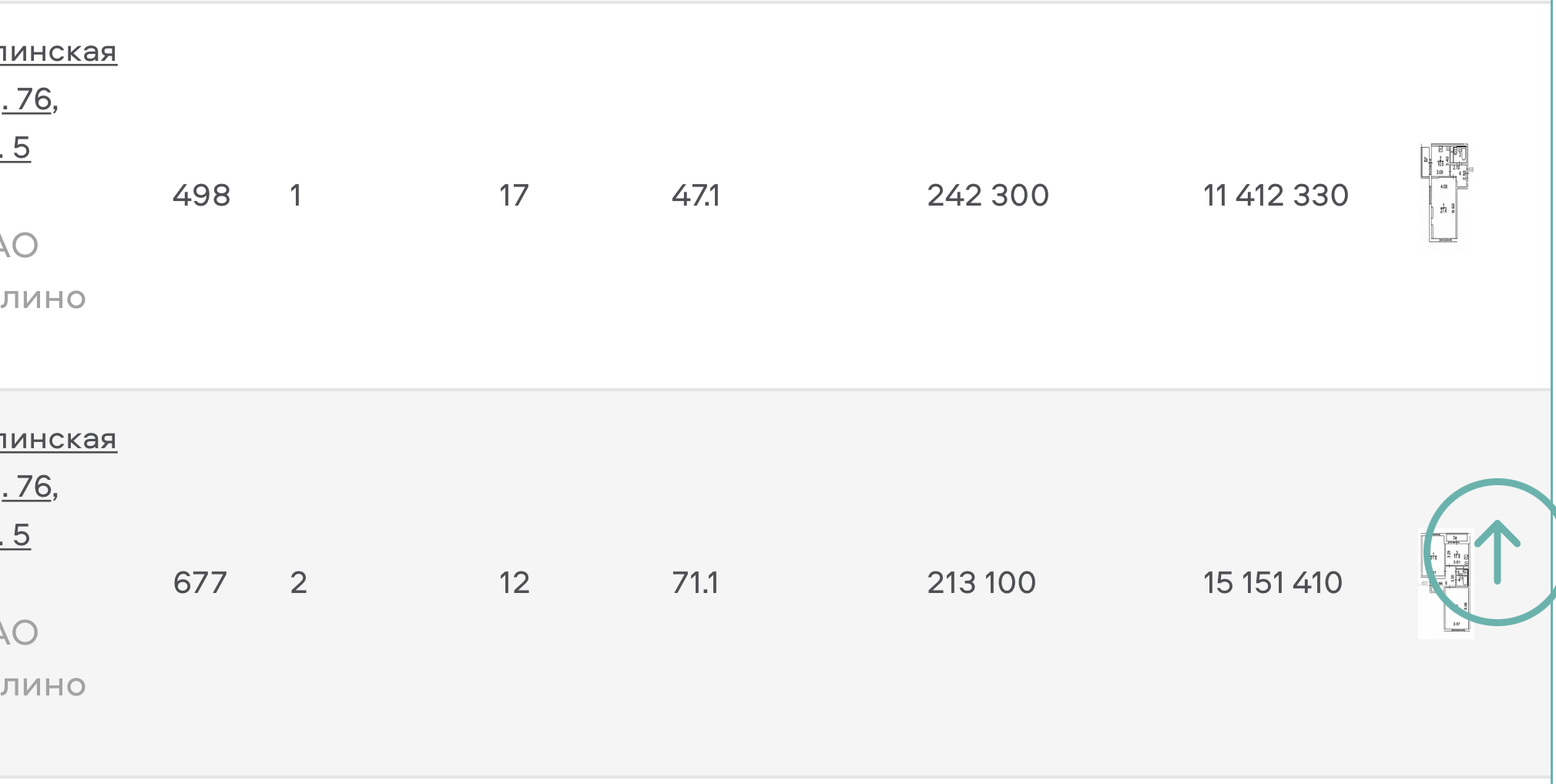Click the rooms count 2 in gray row
The image size is (1556, 784).
coord(298,583)
